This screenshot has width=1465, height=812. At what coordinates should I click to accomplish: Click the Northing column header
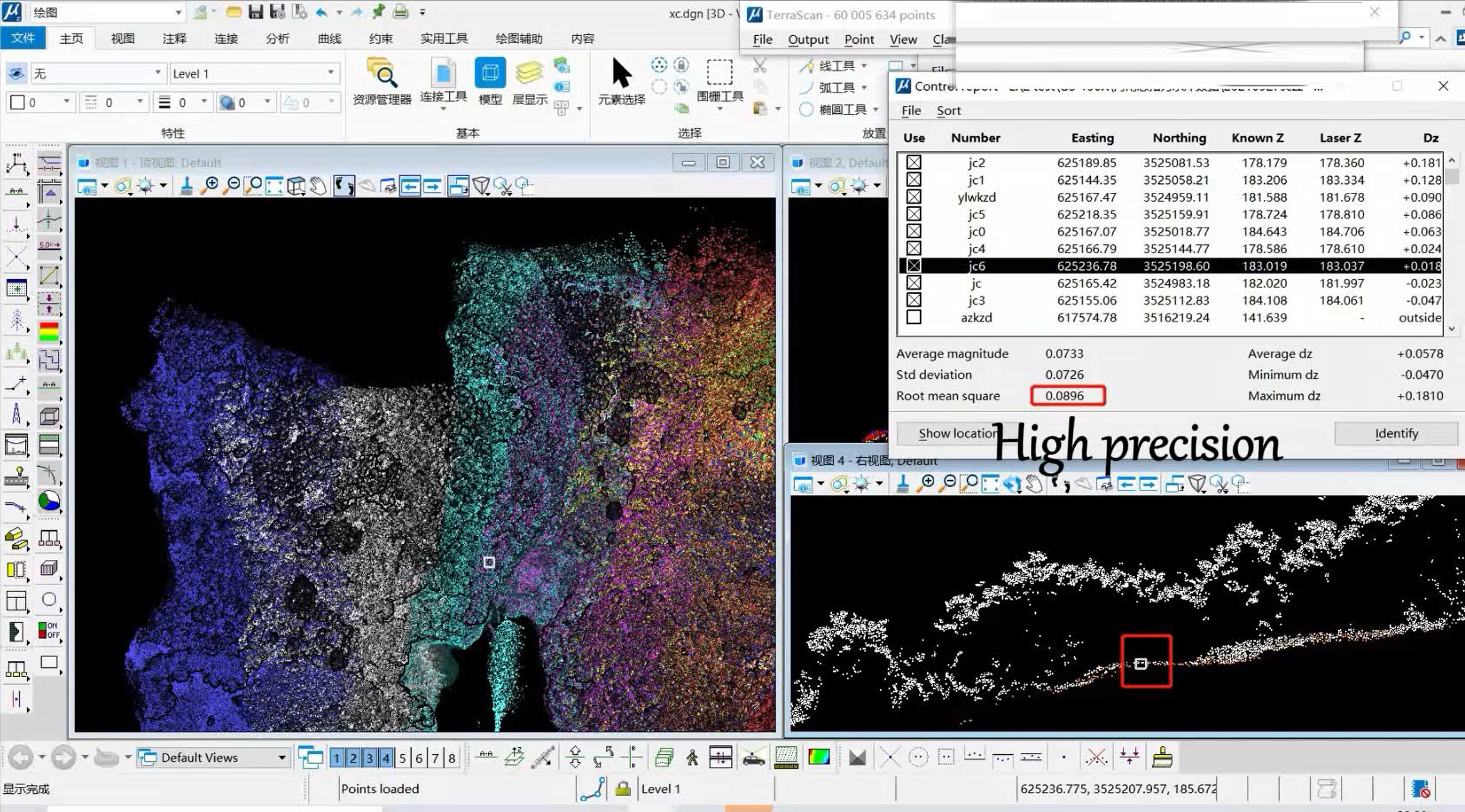coord(1179,138)
